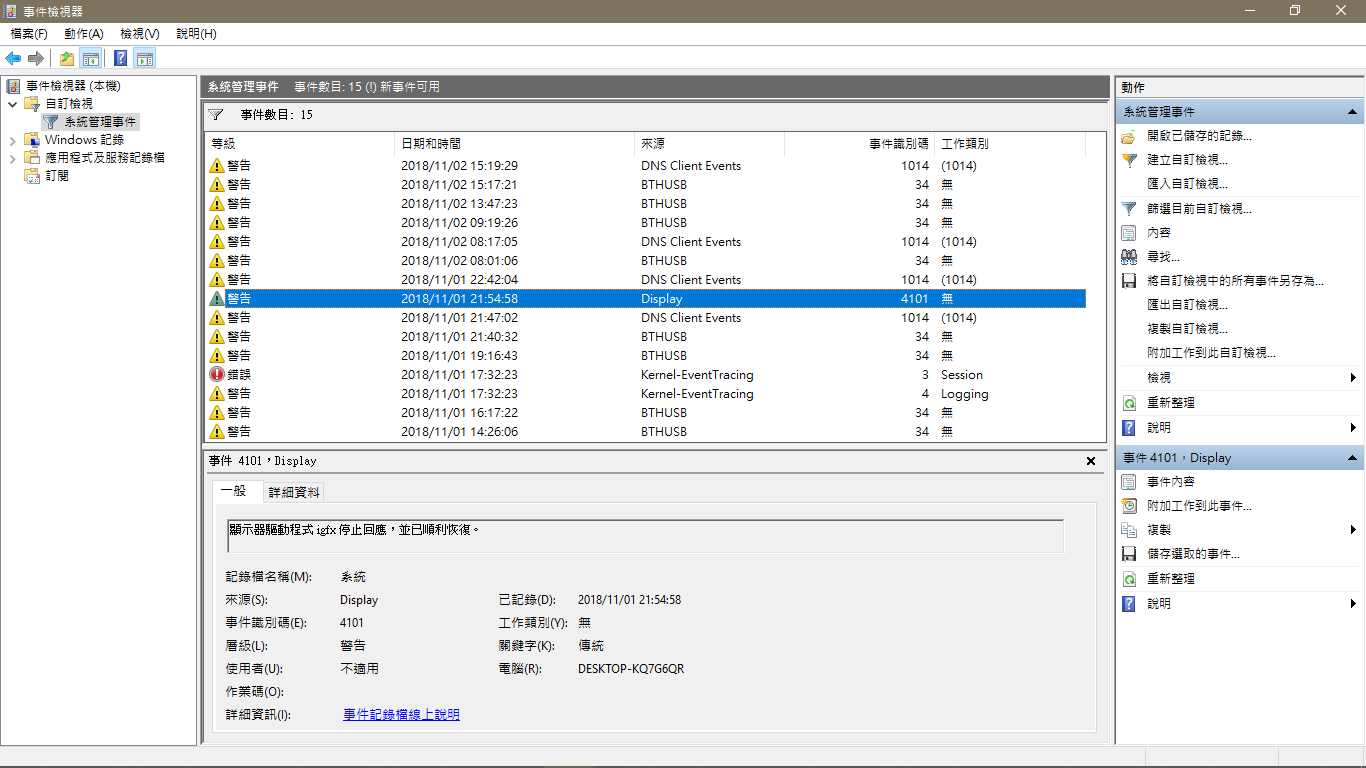Collapse the 自訂檢視 tree node
This screenshot has height=768, width=1366.
(13, 104)
